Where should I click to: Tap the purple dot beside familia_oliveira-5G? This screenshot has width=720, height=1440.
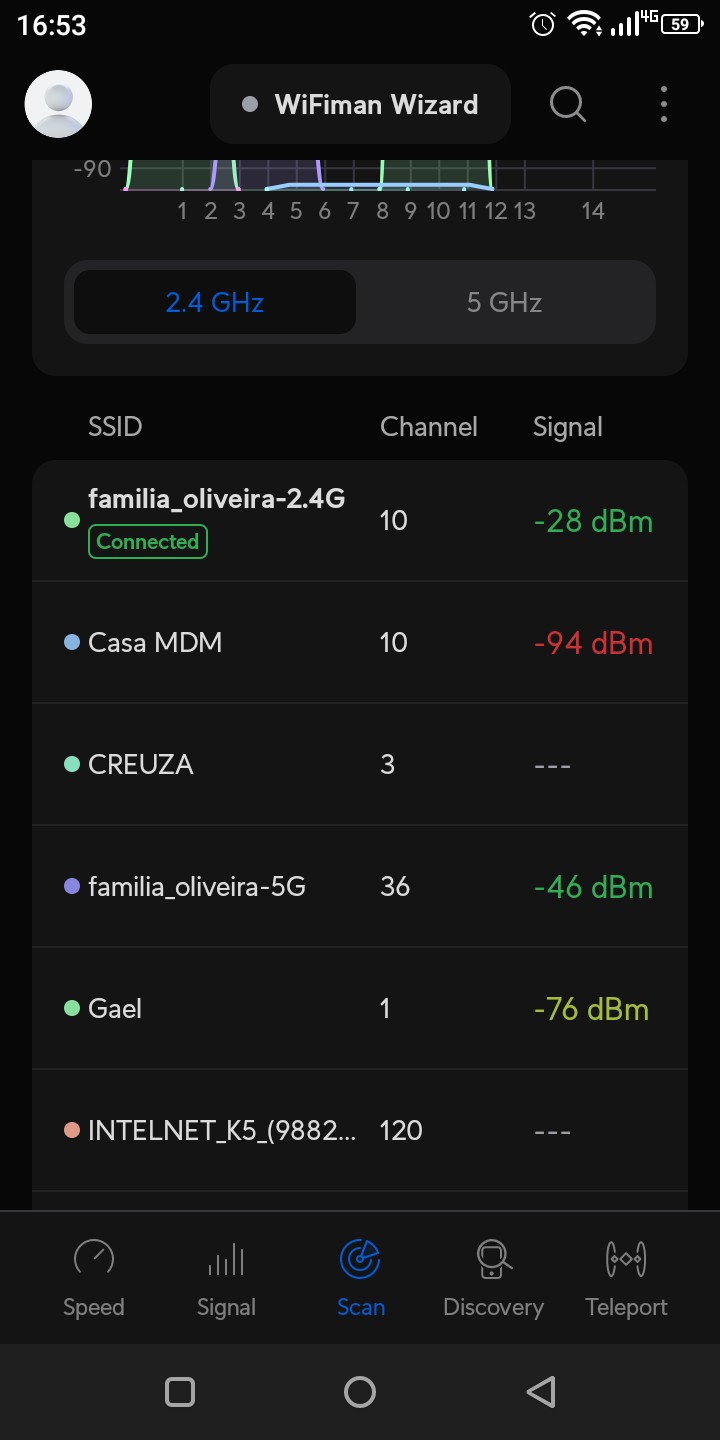point(72,886)
